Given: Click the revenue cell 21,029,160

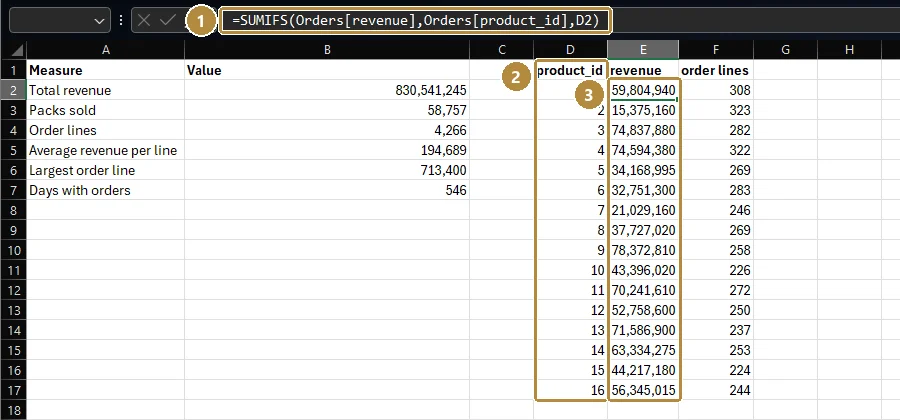Looking at the screenshot, I should (x=643, y=210).
